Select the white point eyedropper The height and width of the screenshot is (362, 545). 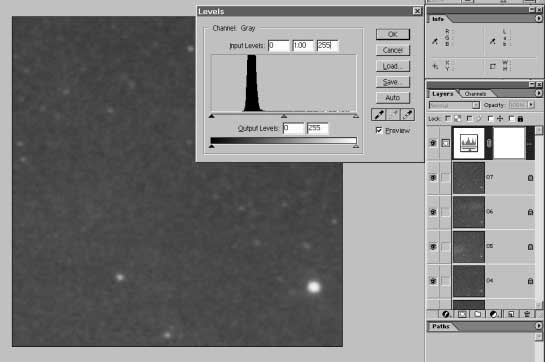407,114
